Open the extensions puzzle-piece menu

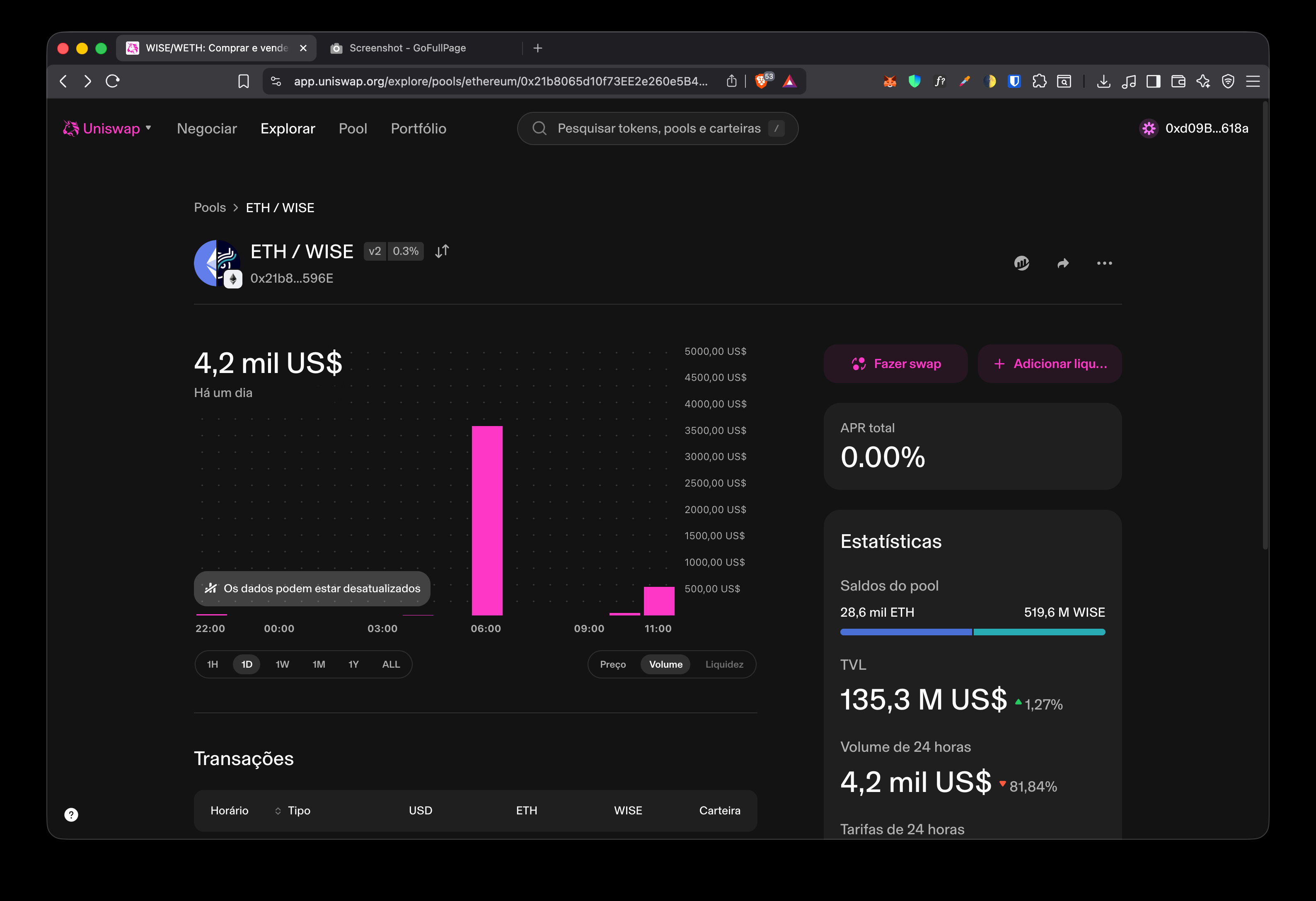1039,82
